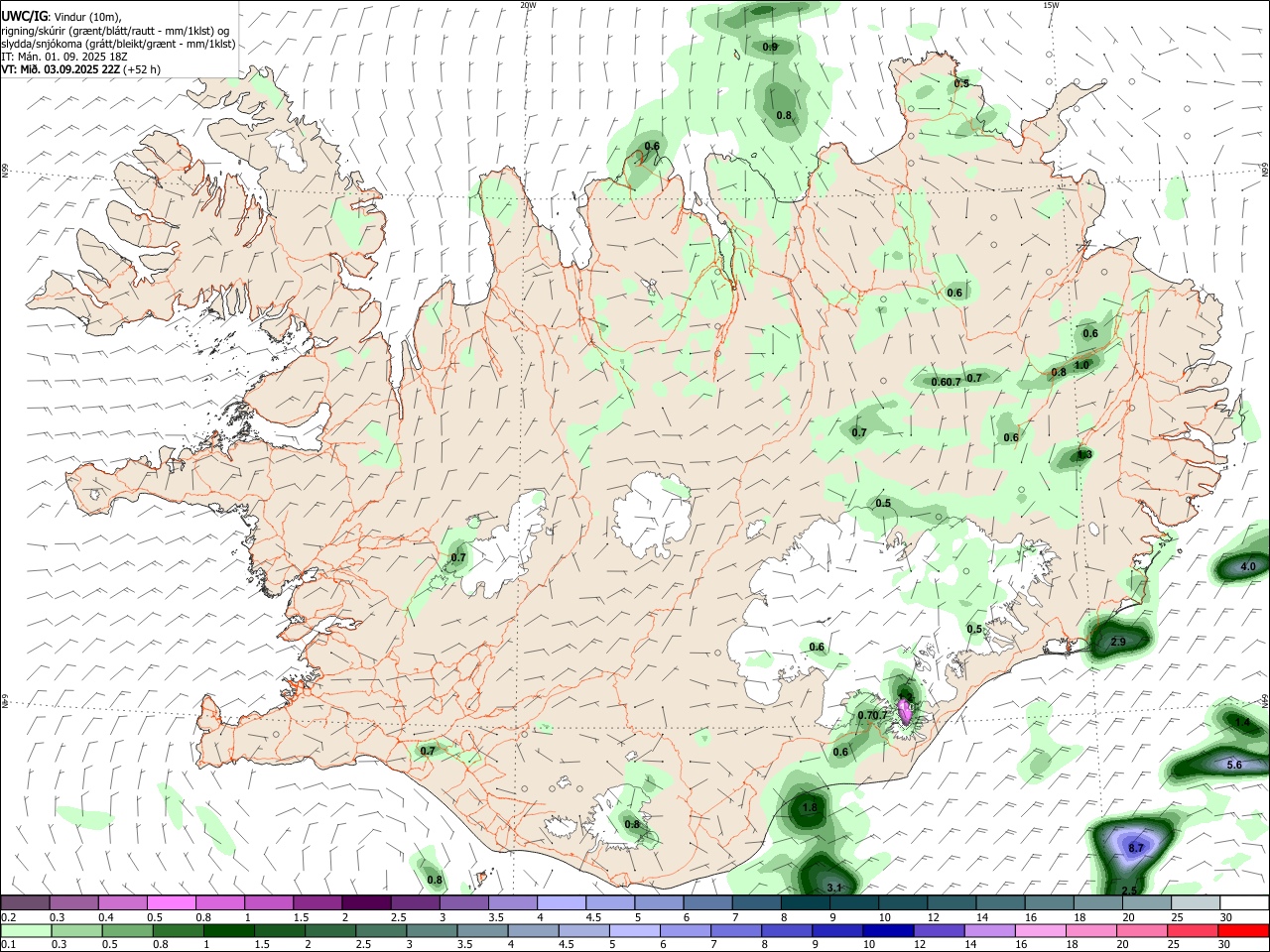This screenshot has height=952, width=1270.
Task: Click the 0.9 precipitation value north of Iceland
Action: click(770, 48)
